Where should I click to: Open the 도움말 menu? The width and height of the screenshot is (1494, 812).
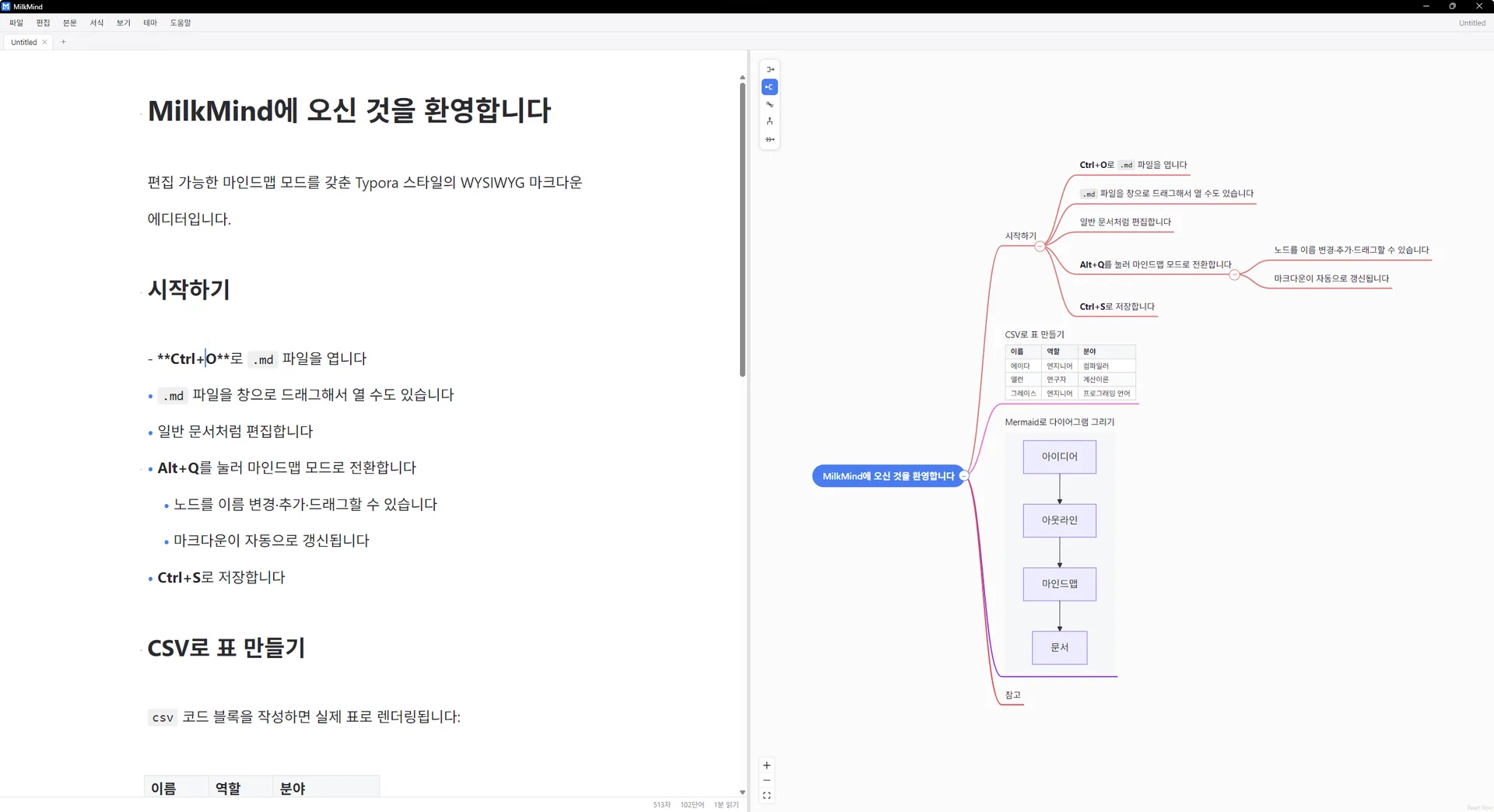181,23
